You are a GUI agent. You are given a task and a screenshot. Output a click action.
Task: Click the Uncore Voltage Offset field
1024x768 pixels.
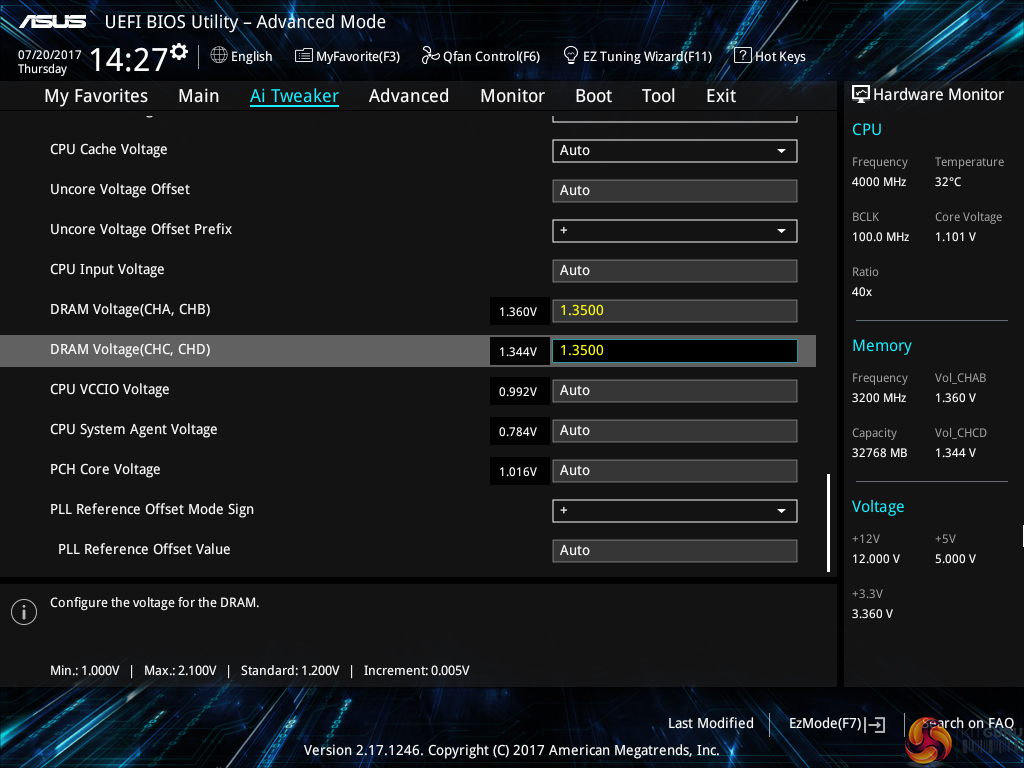click(x=674, y=191)
